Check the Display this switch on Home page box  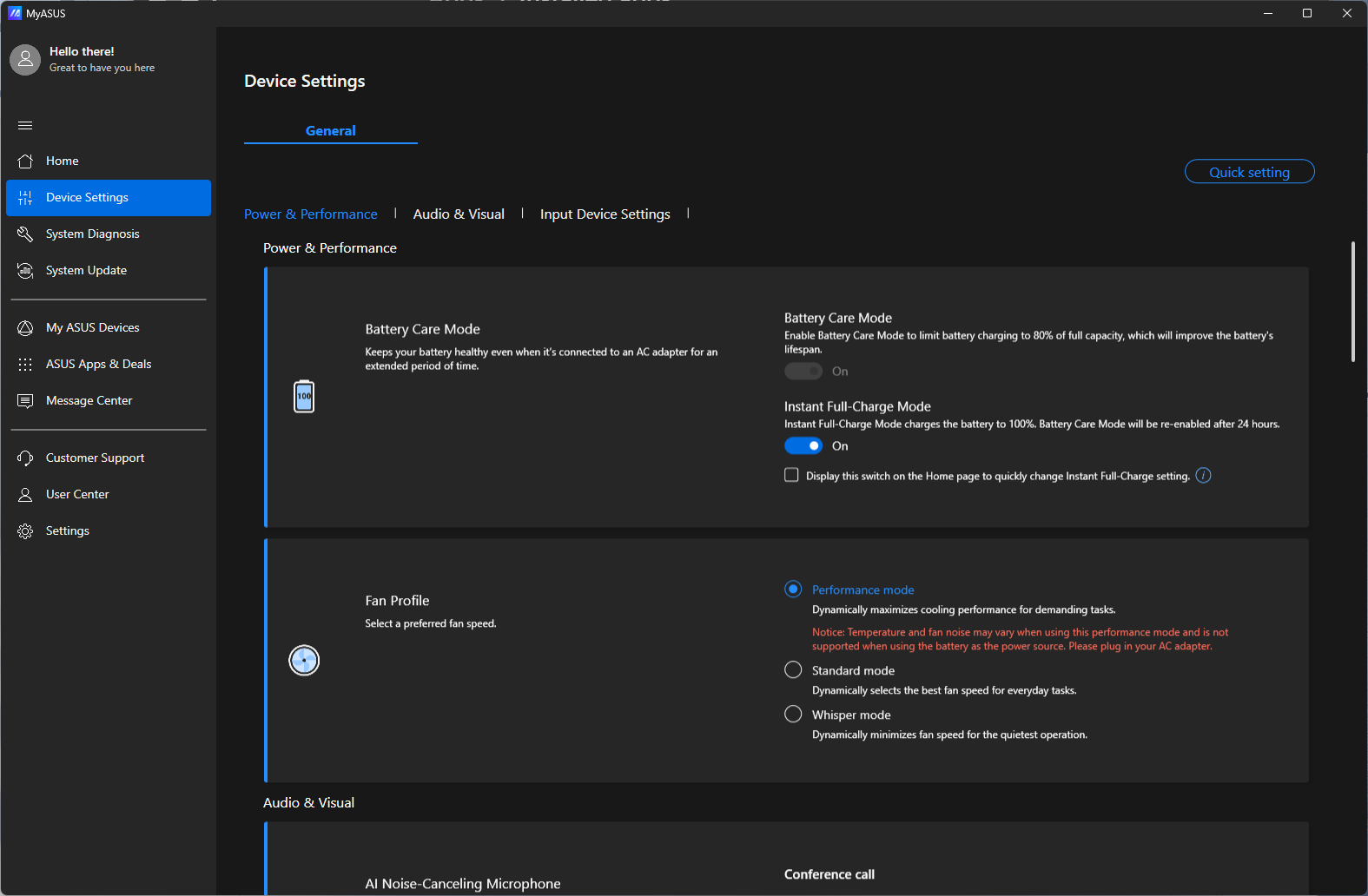pos(791,475)
